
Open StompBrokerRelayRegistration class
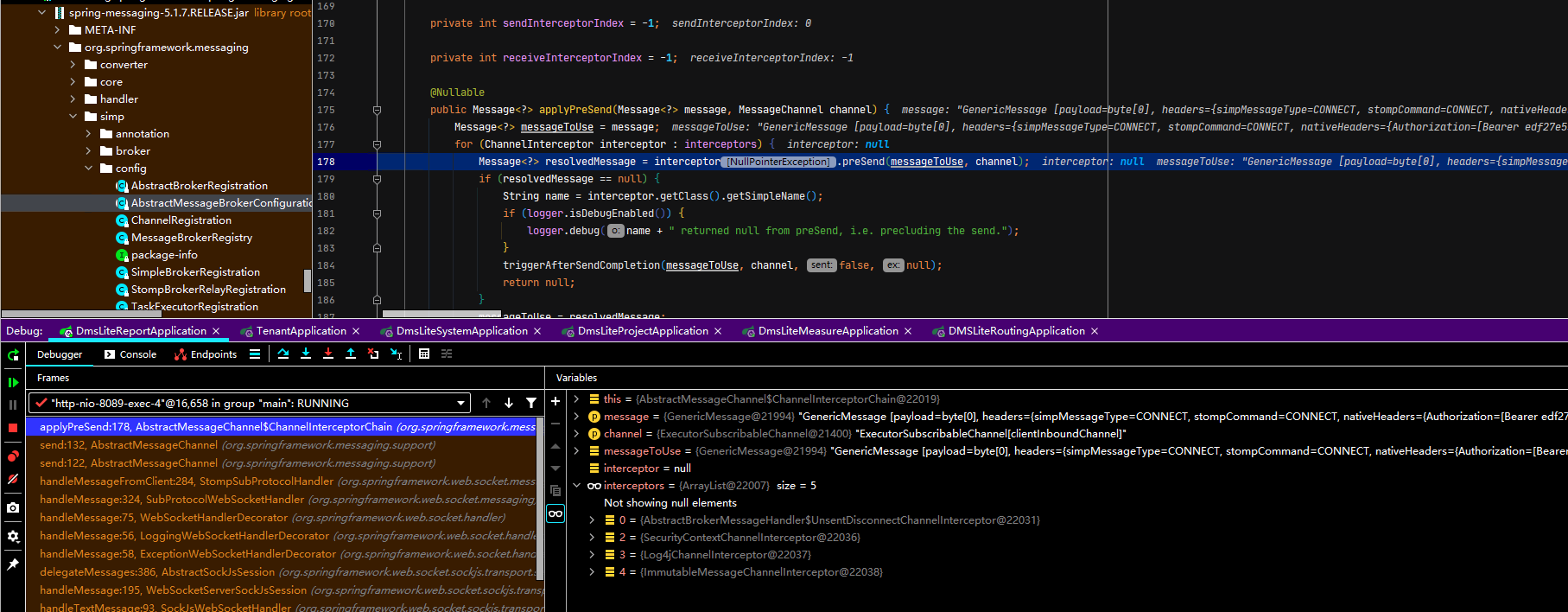coord(208,290)
